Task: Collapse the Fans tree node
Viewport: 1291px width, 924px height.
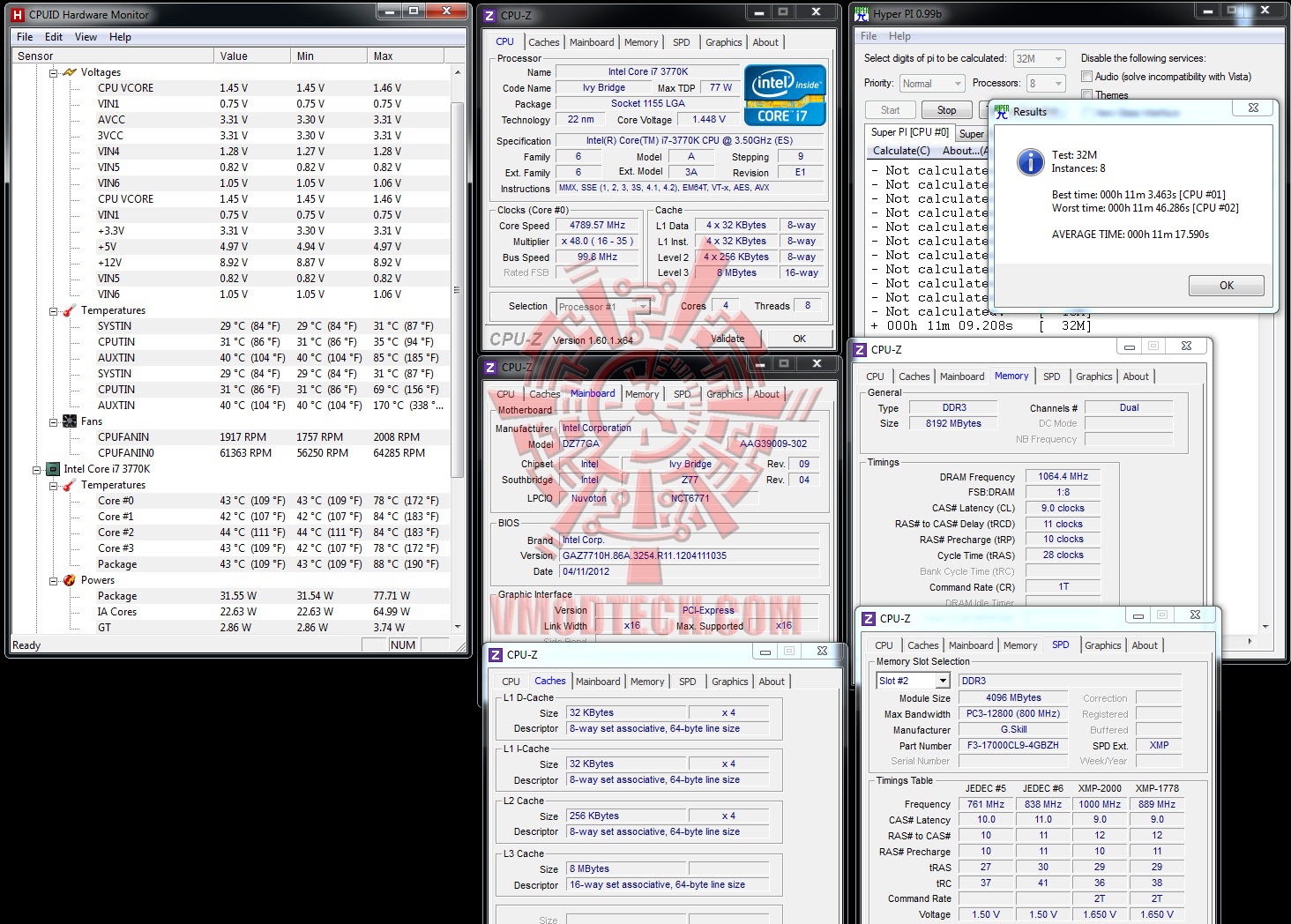Action: (x=53, y=422)
